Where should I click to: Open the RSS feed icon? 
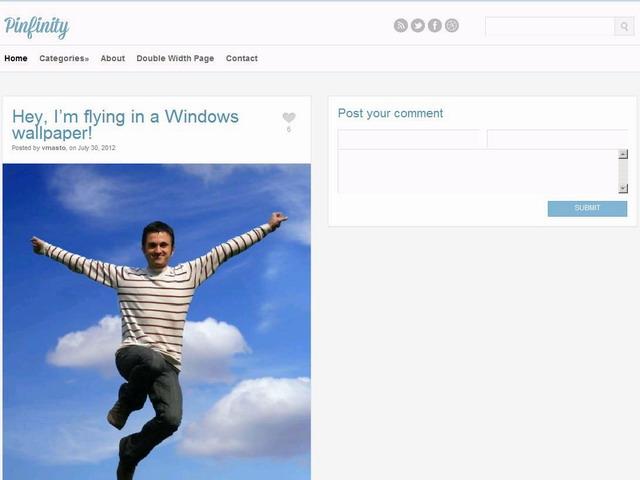pos(400,26)
